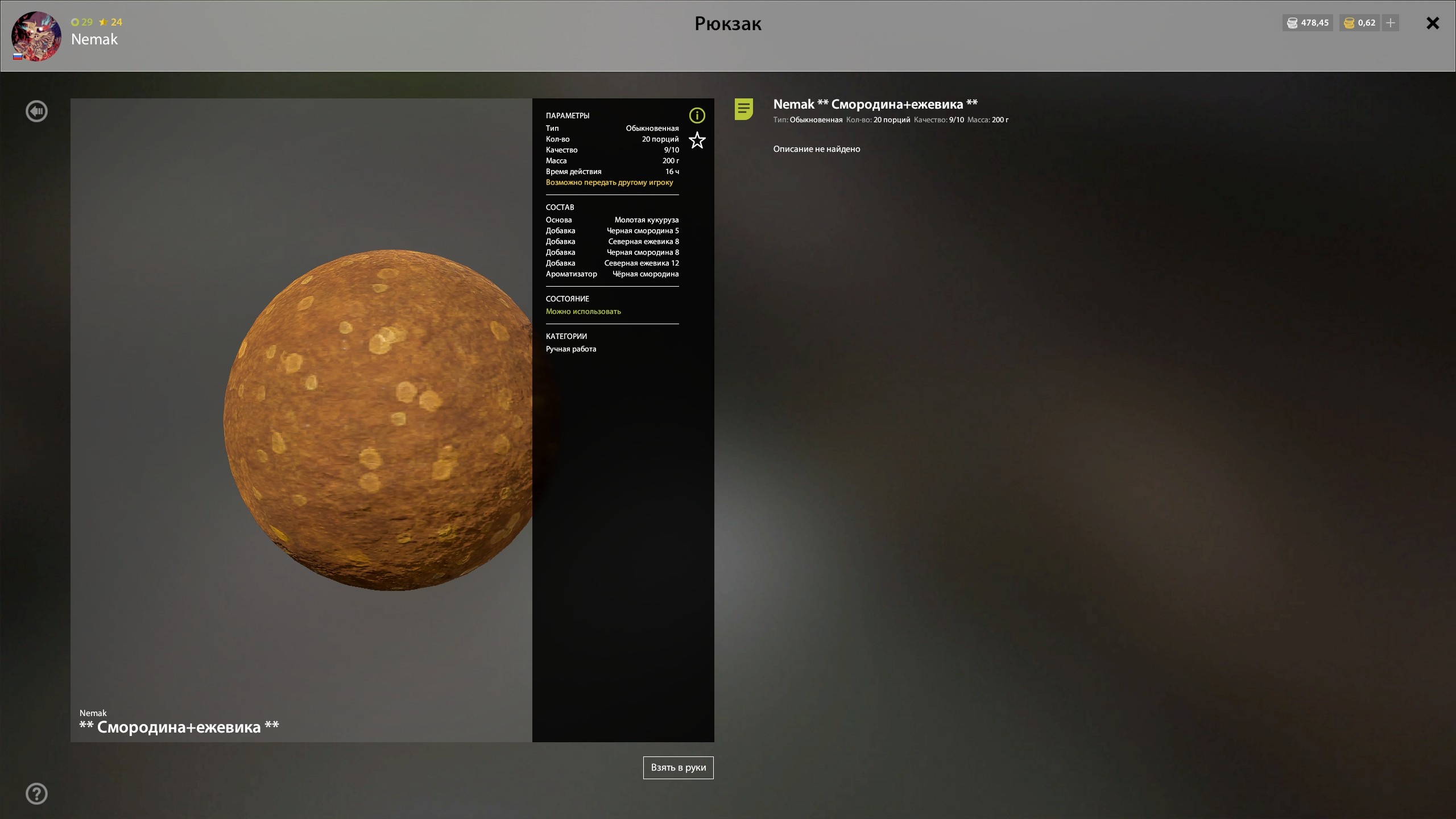Open the help question mark icon

[x=36, y=793]
